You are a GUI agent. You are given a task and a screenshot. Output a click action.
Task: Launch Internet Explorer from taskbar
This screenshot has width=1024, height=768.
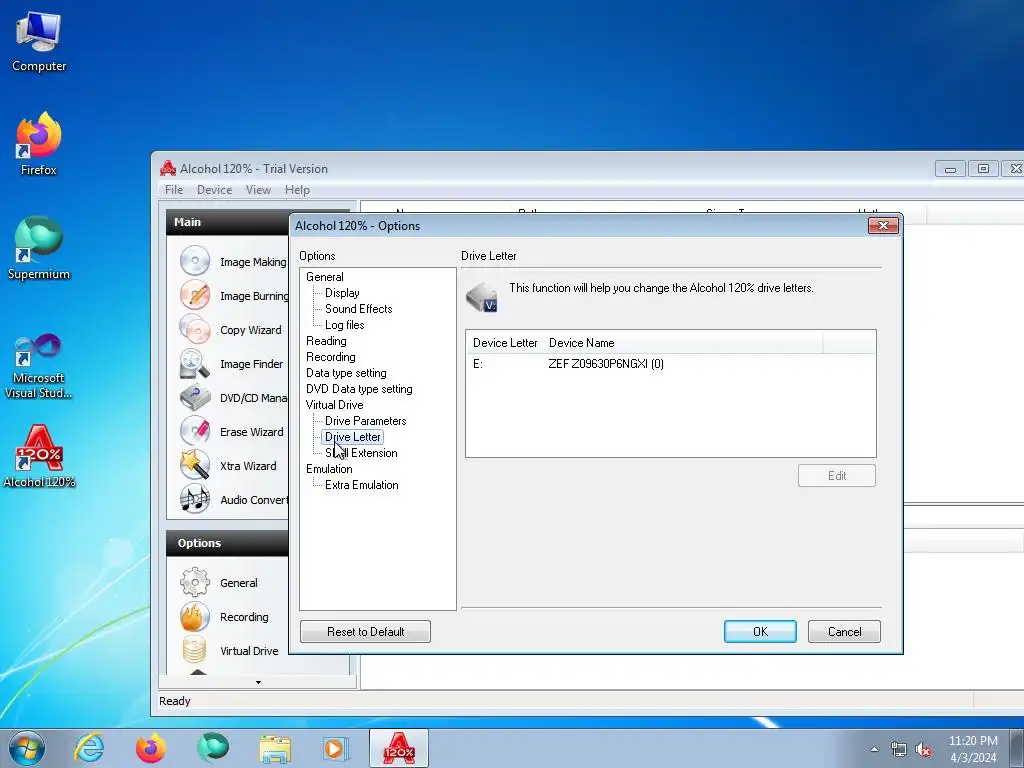pos(89,748)
